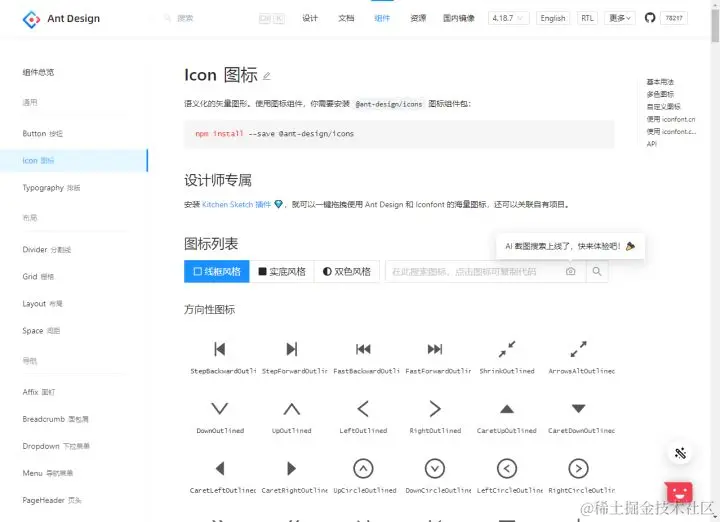Click the FastBackwardOutlined icon
Image resolution: width=720 pixels, height=522 pixels.
(x=363, y=349)
